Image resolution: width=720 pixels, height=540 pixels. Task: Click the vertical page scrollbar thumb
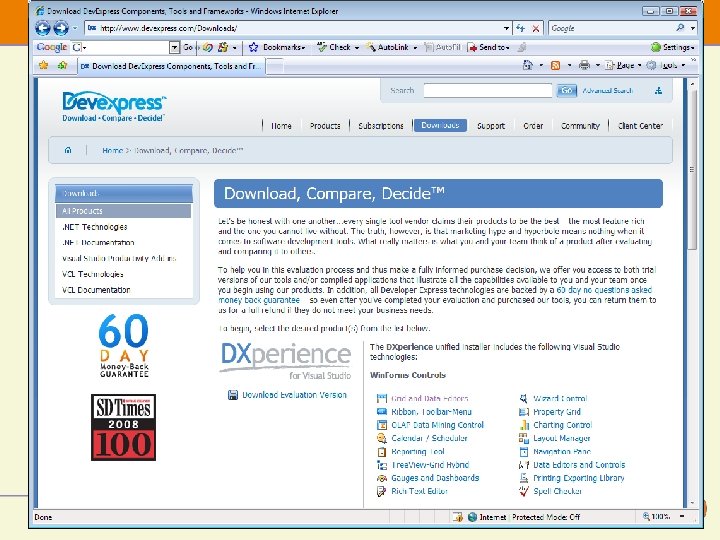pos(692,170)
